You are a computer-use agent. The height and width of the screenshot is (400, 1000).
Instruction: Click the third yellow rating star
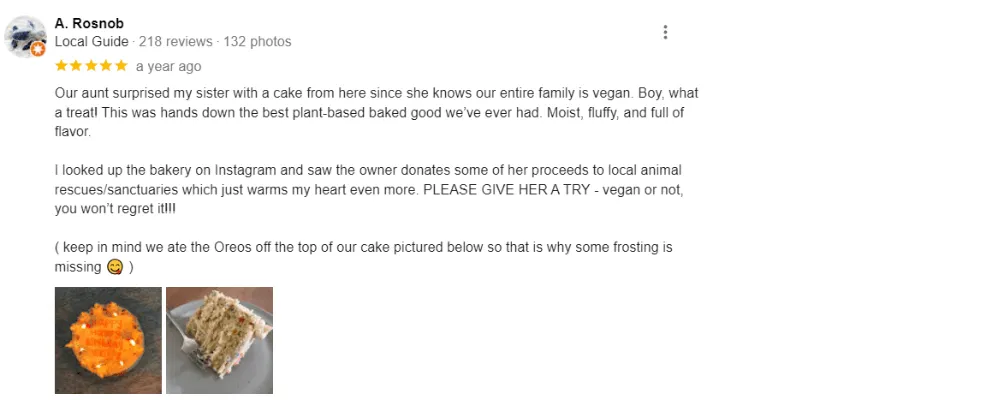[x=91, y=66]
